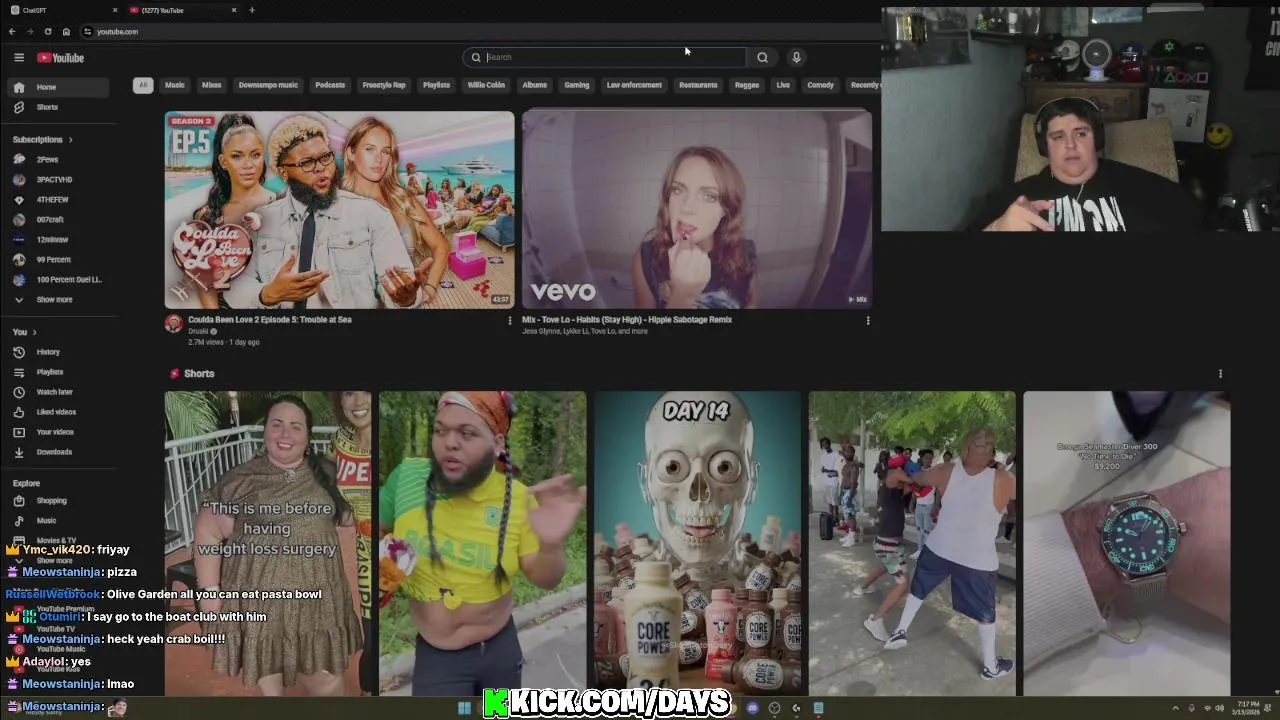Open Coulda Been Love Episode 5 thumbnail
The image size is (1280, 720).
pos(340,209)
